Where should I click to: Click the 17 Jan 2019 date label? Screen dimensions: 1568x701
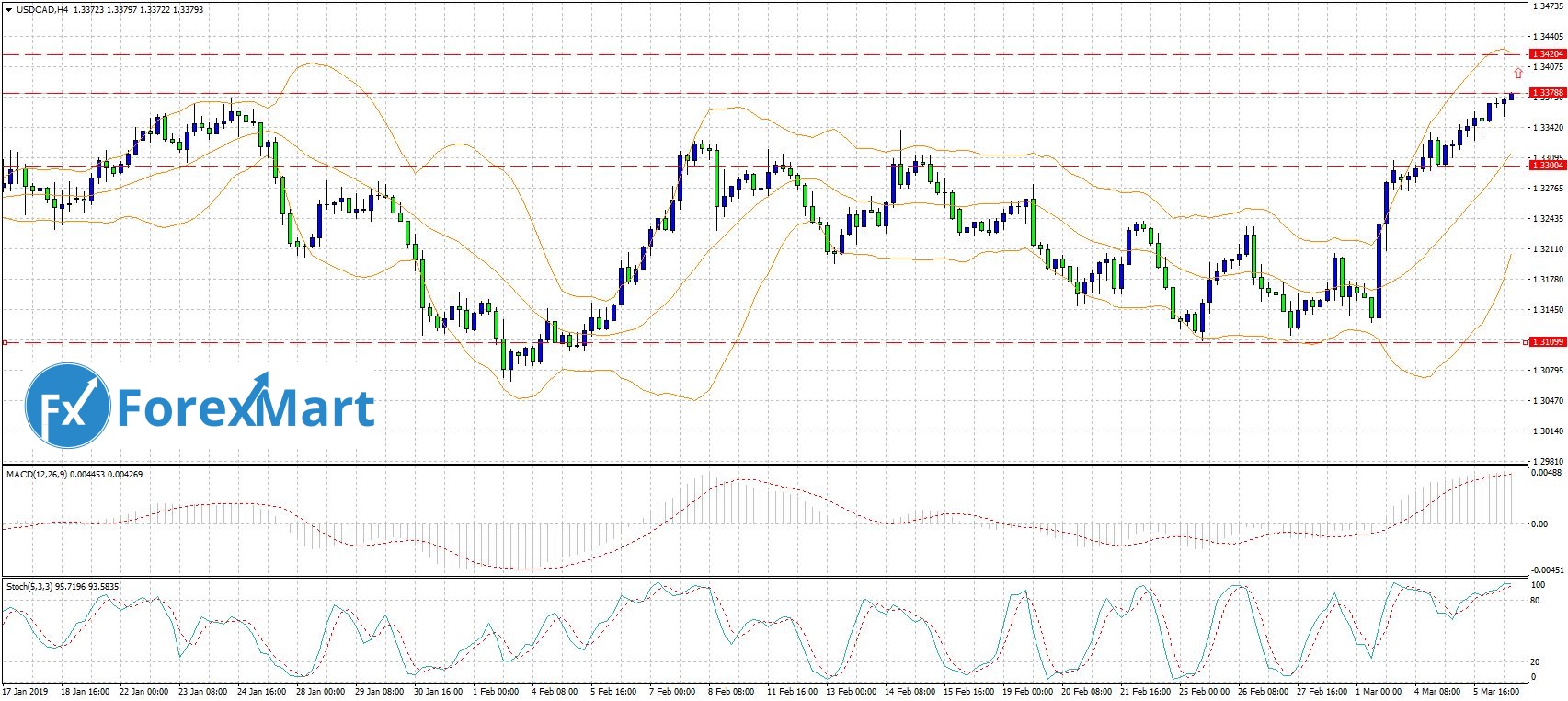click(25, 692)
